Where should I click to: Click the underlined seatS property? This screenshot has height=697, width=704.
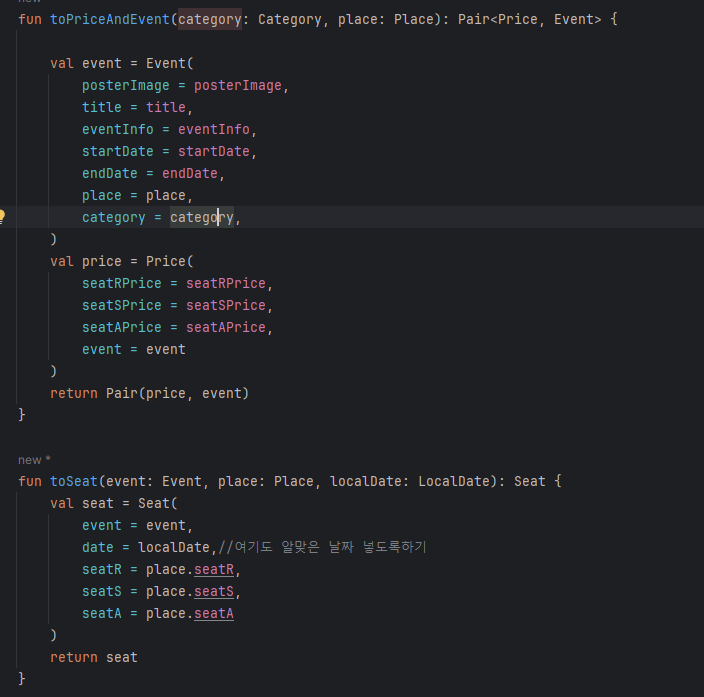click(214, 591)
